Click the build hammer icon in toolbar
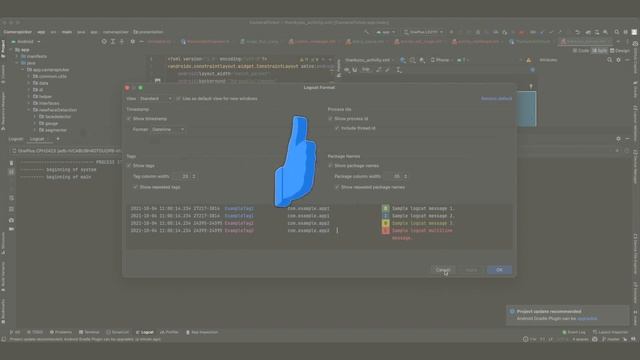The width and height of the screenshot is (640, 360). click(x=367, y=32)
